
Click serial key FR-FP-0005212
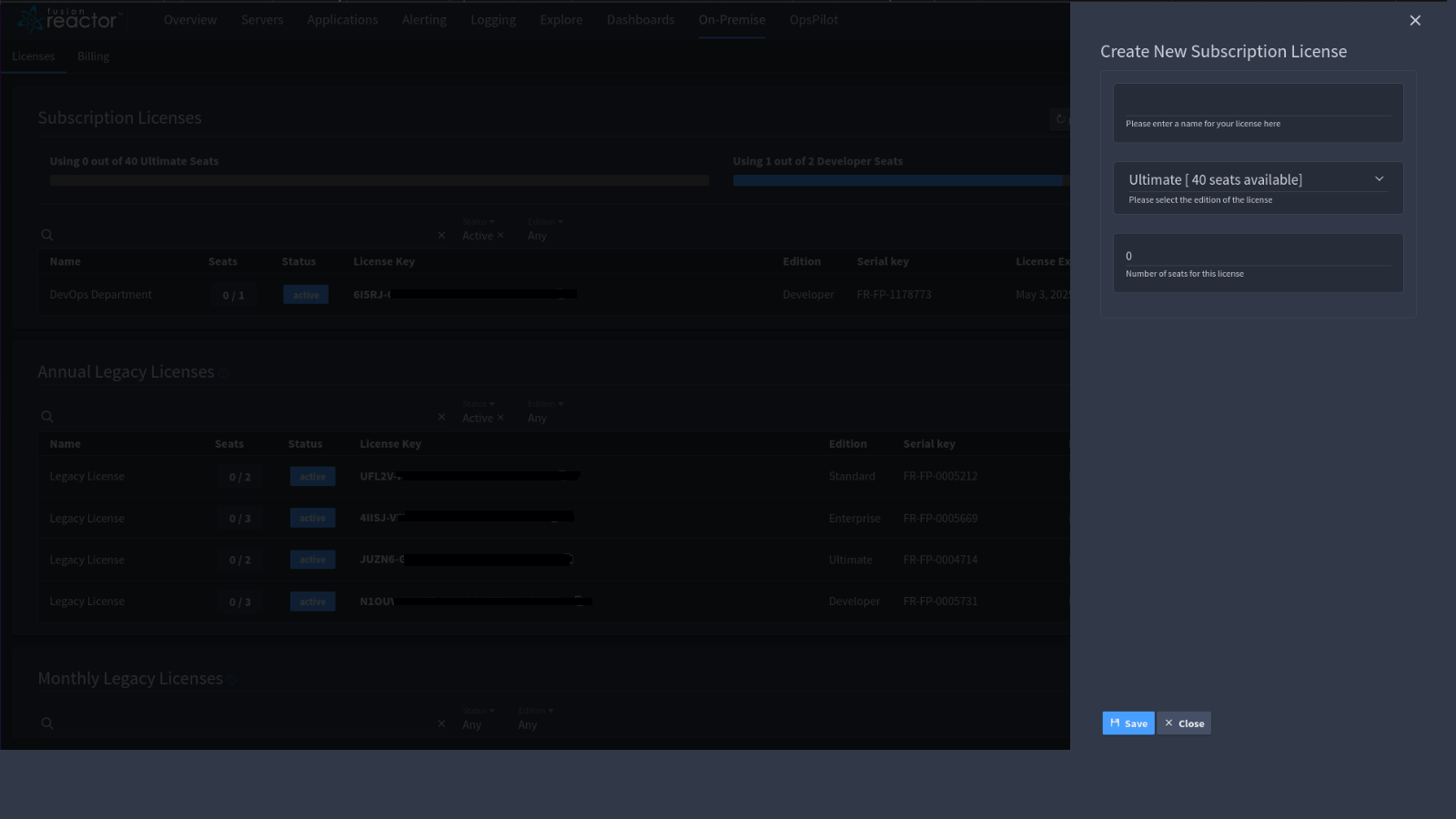940,476
